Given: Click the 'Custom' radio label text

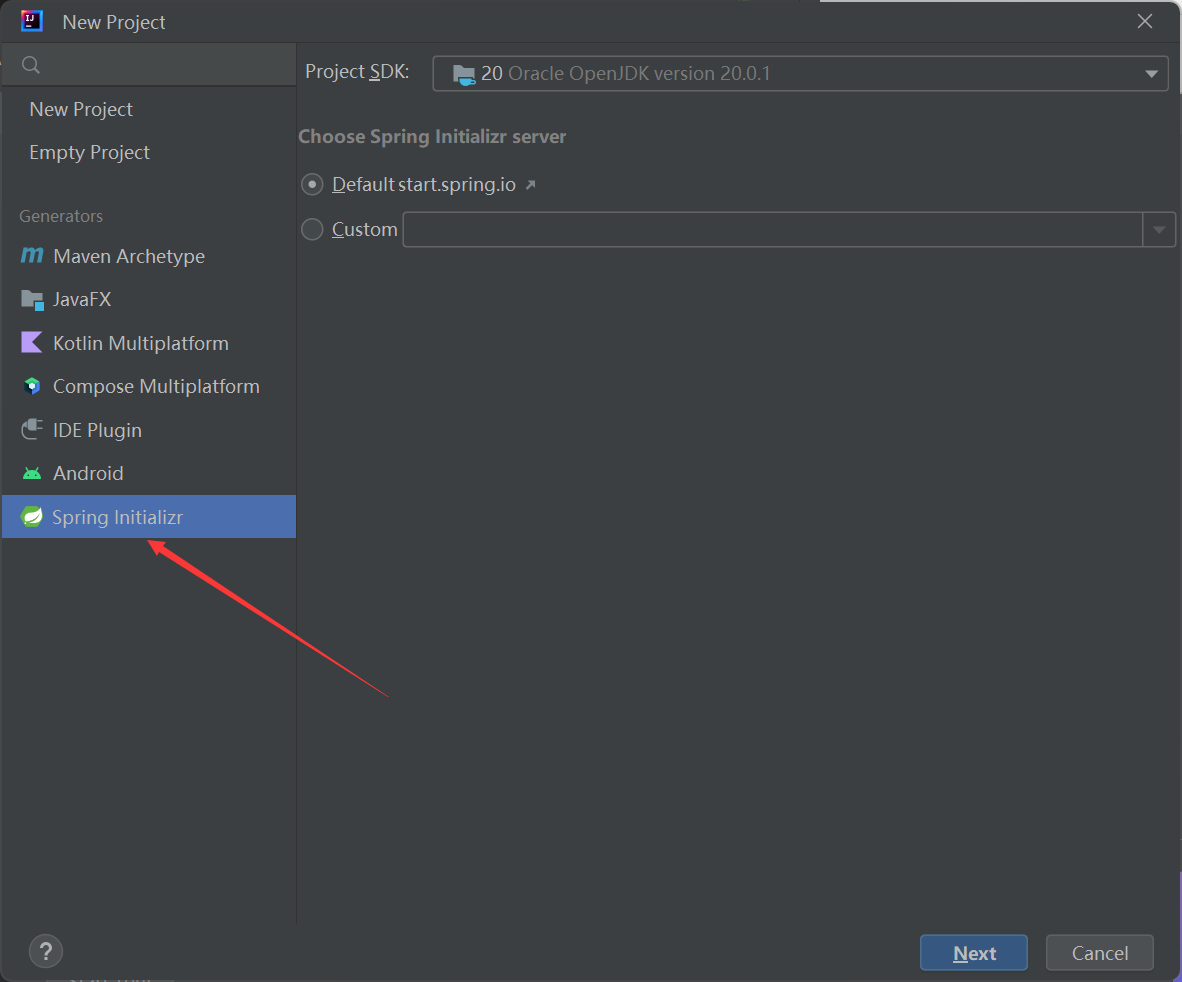Looking at the screenshot, I should point(364,229).
